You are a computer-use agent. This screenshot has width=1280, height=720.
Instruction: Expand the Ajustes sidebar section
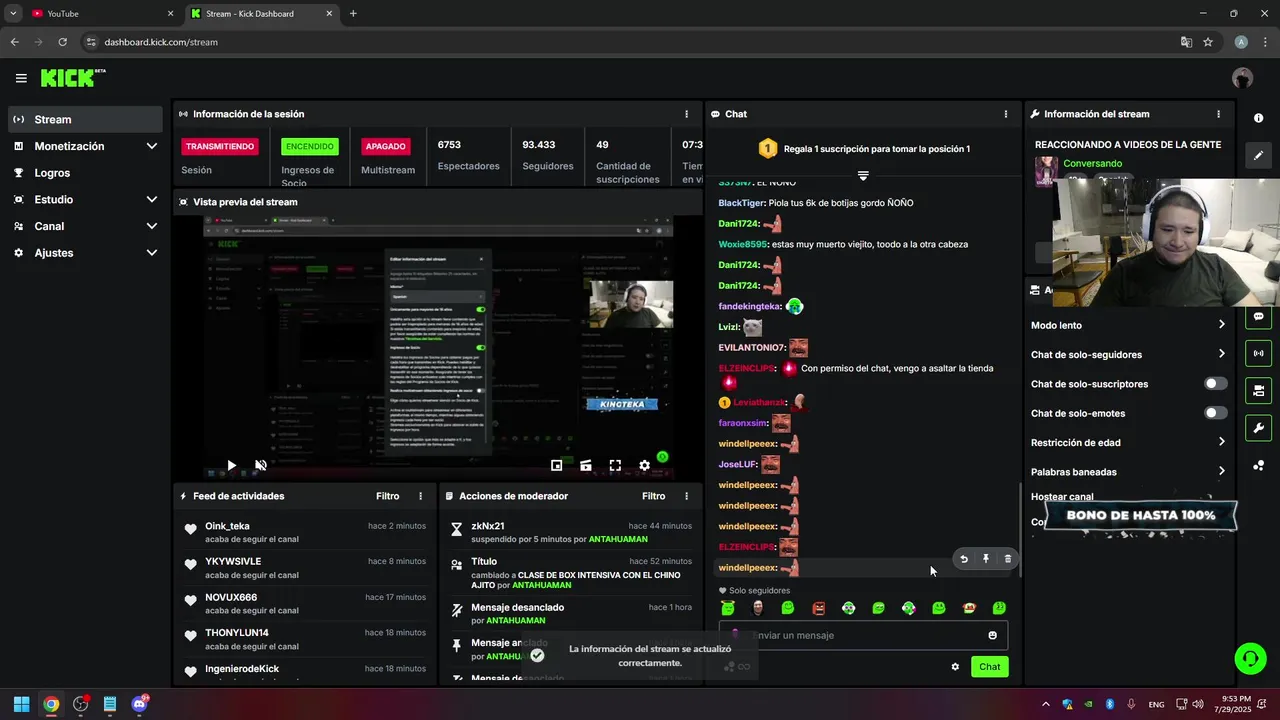(x=84, y=253)
